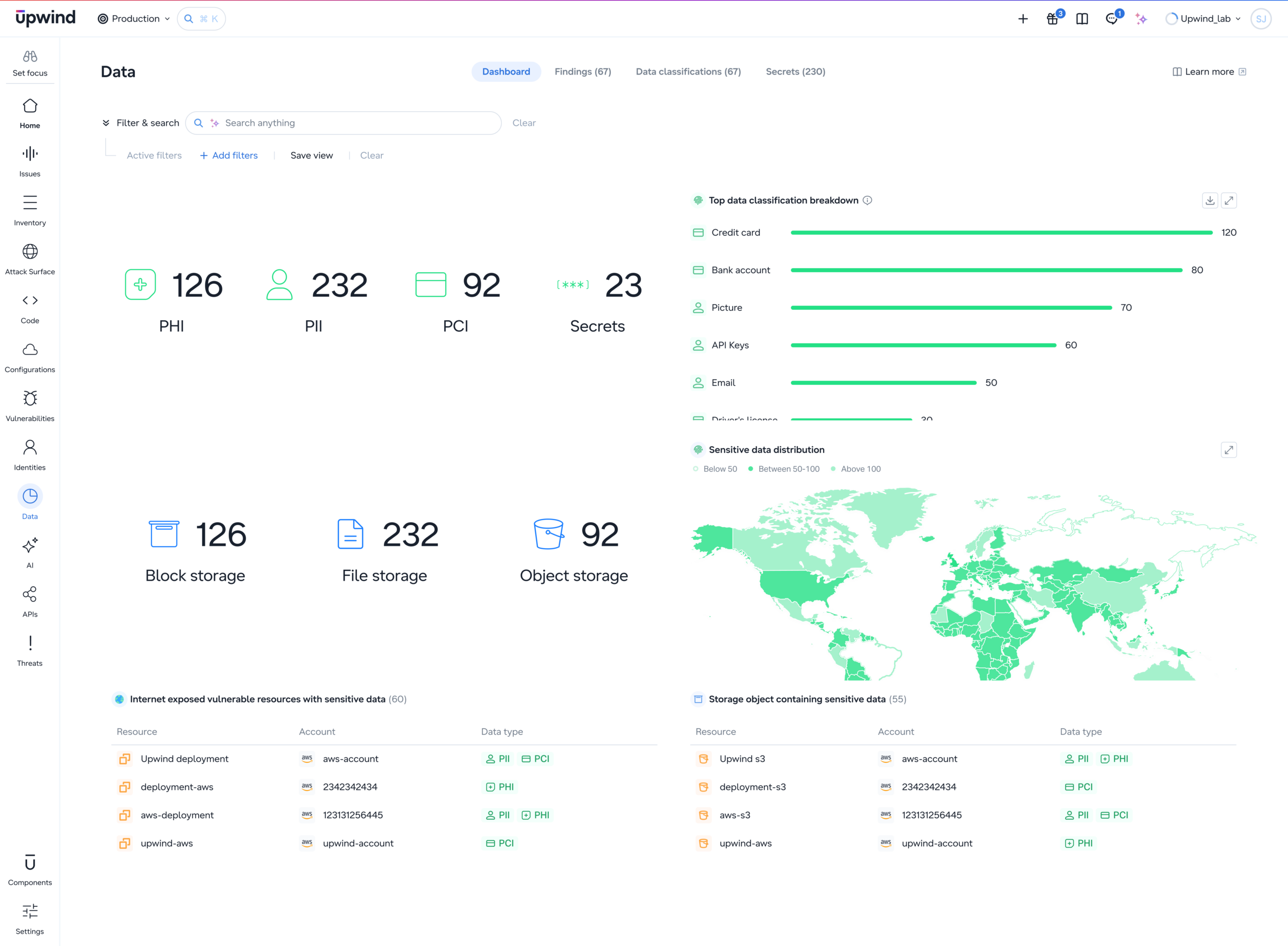
Task: Open the APIs section in the sidebar
Action: pyautogui.click(x=30, y=602)
